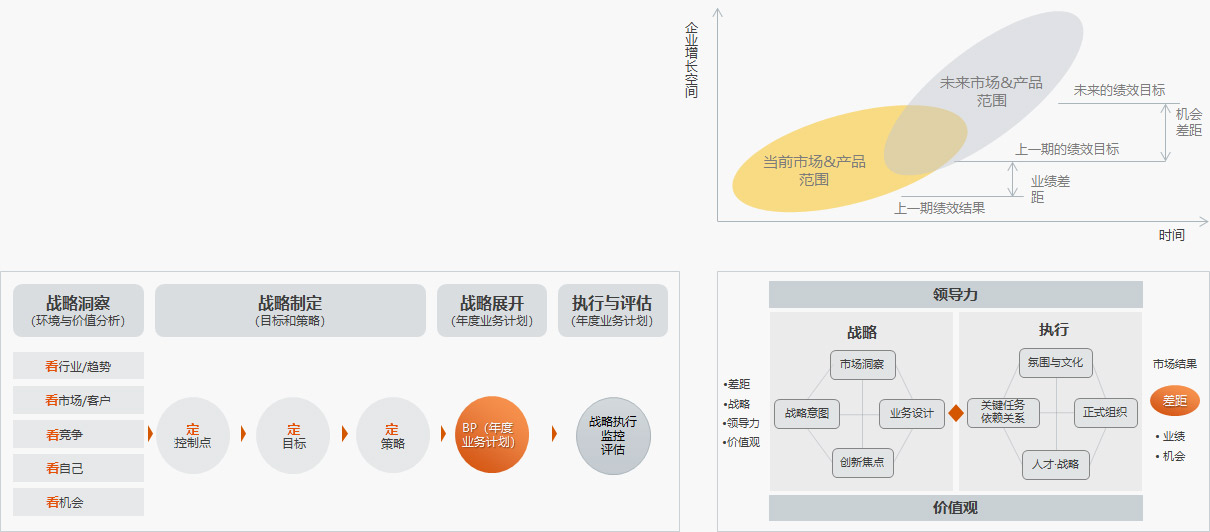
Task: Select the 战略洞察 header block
Action: [x=78, y=310]
